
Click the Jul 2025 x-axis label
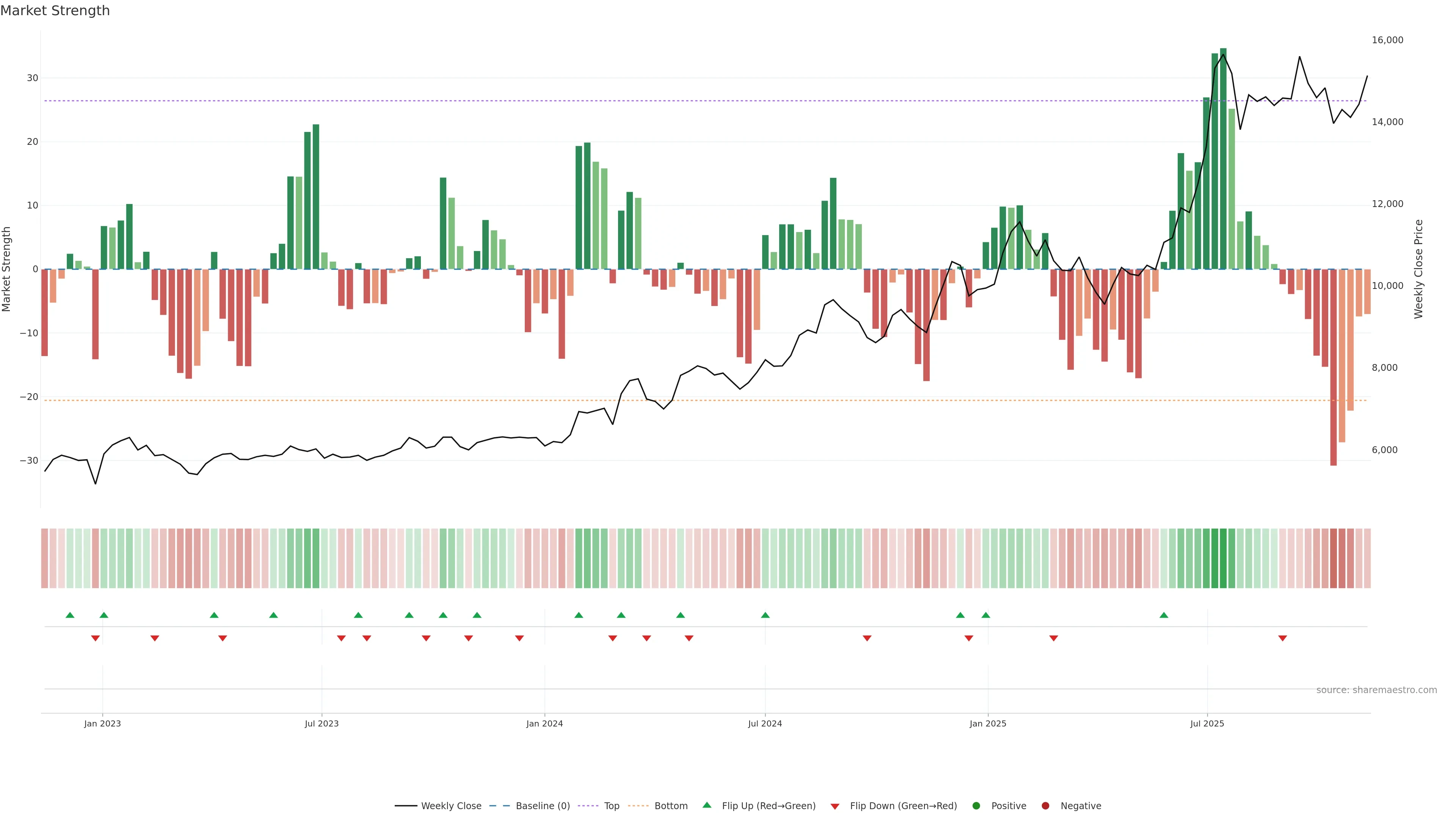[x=1207, y=723]
